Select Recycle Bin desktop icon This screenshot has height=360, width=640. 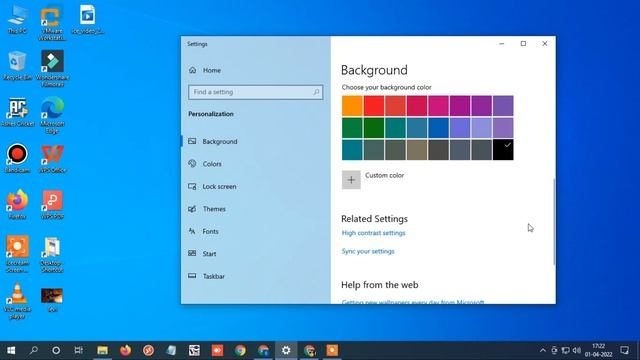(17, 66)
